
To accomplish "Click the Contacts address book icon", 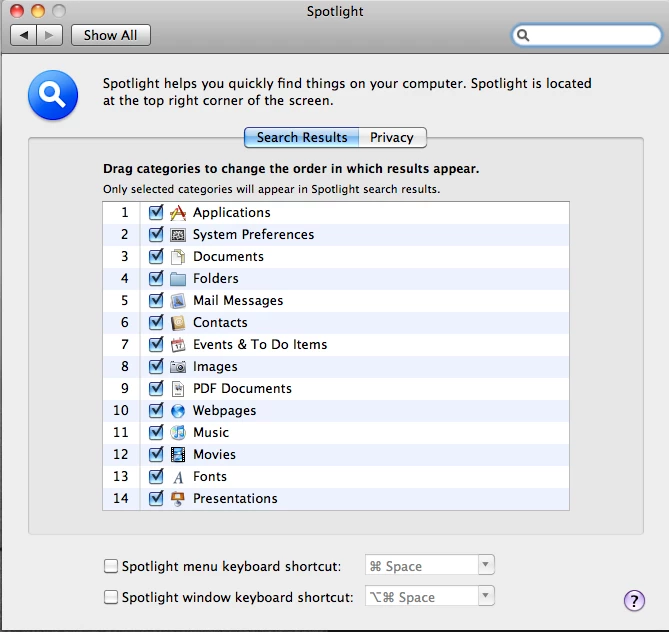I will [x=178, y=323].
